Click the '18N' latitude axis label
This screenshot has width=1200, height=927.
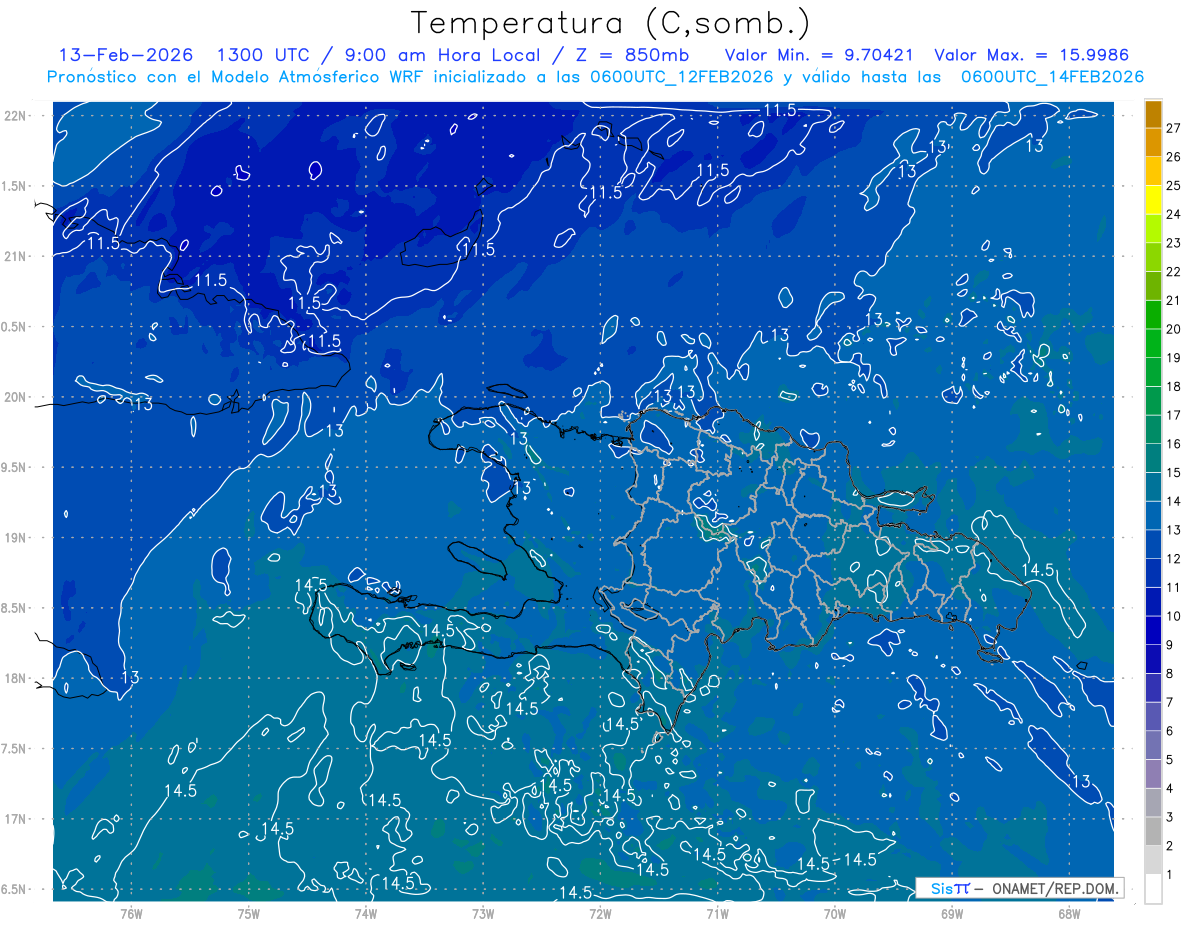pos(17,678)
